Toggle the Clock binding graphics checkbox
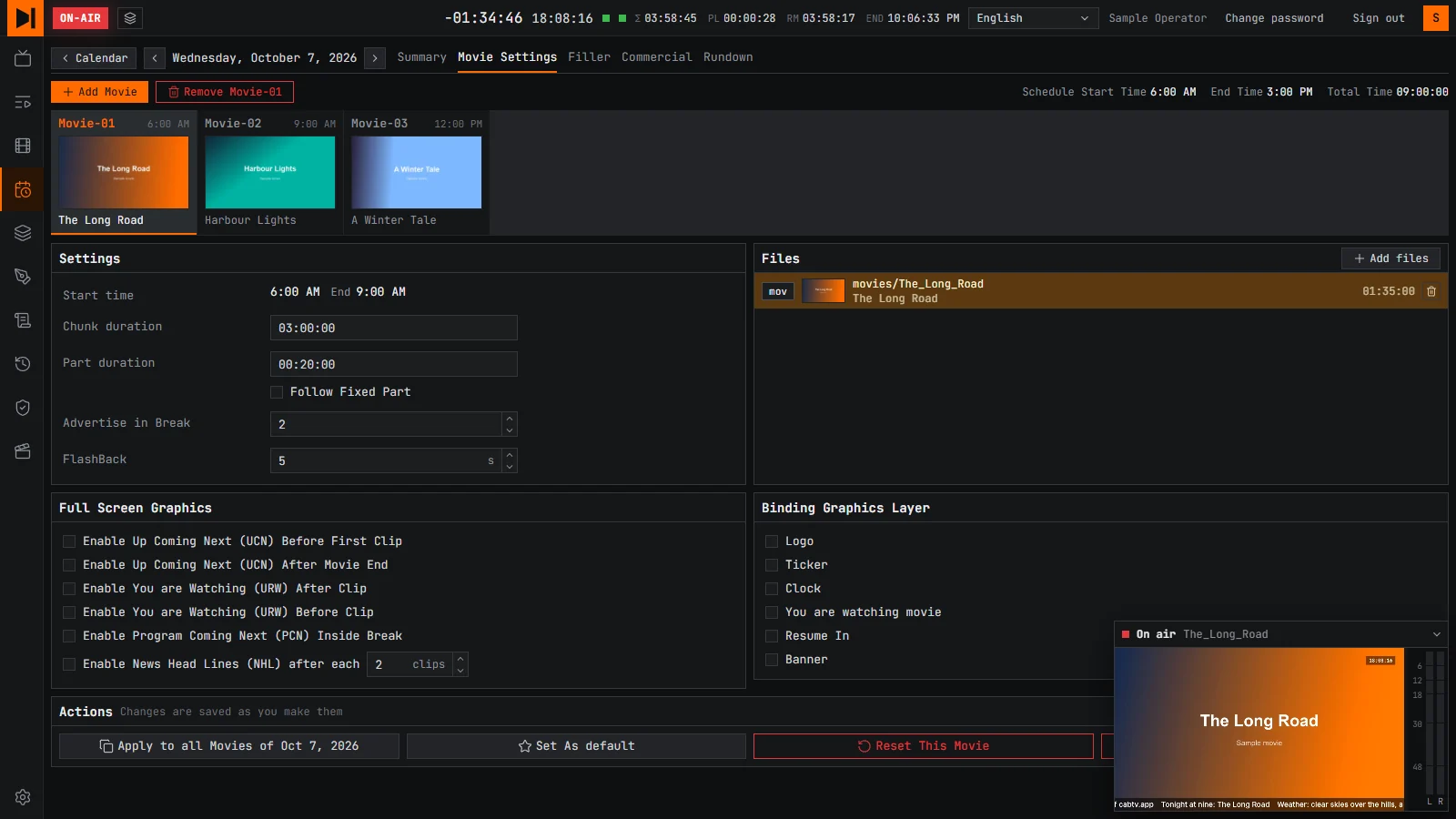 pyautogui.click(x=772, y=589)
